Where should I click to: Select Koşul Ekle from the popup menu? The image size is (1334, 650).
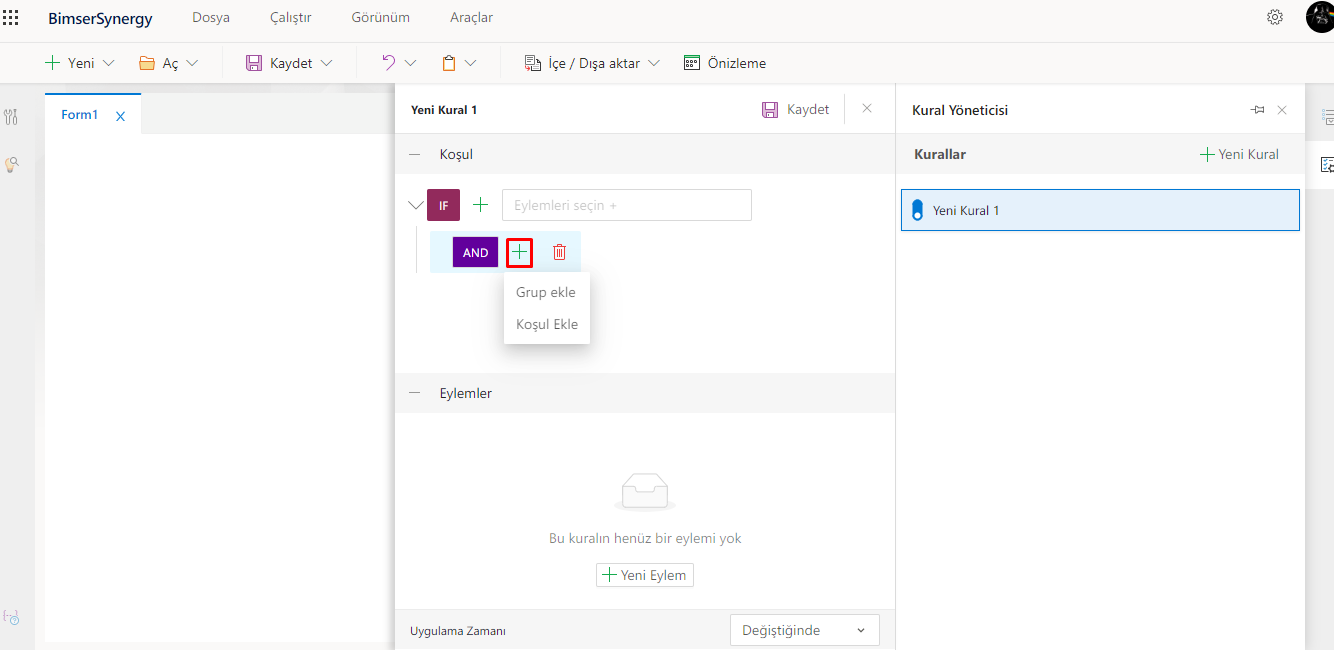coord(546,324)
